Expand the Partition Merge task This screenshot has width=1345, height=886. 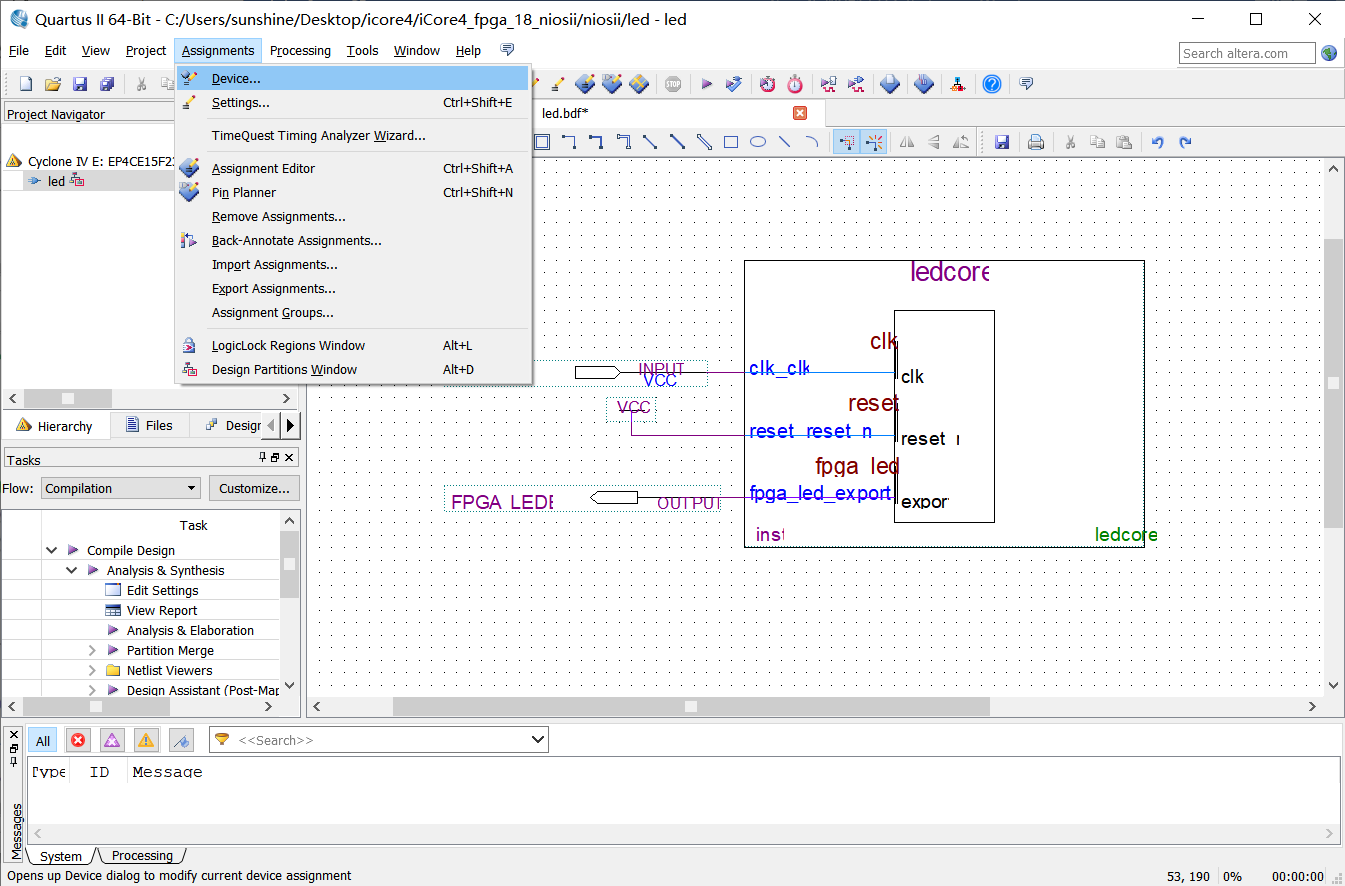click(x=92, y=650)
